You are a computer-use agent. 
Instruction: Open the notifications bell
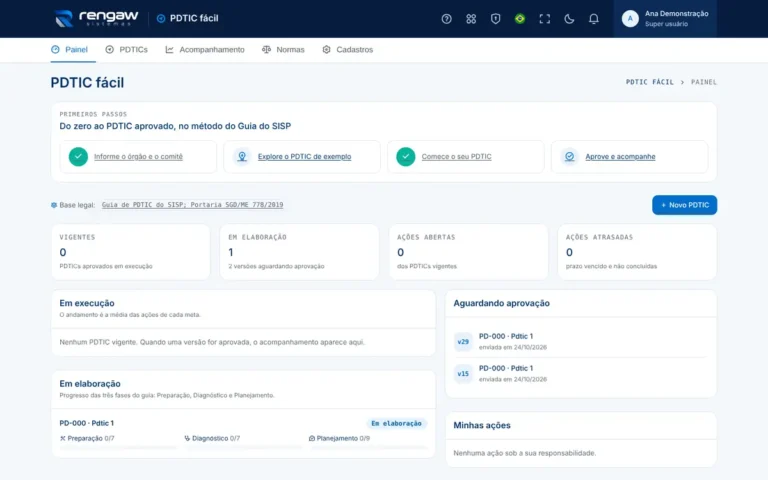pos(593,19)
